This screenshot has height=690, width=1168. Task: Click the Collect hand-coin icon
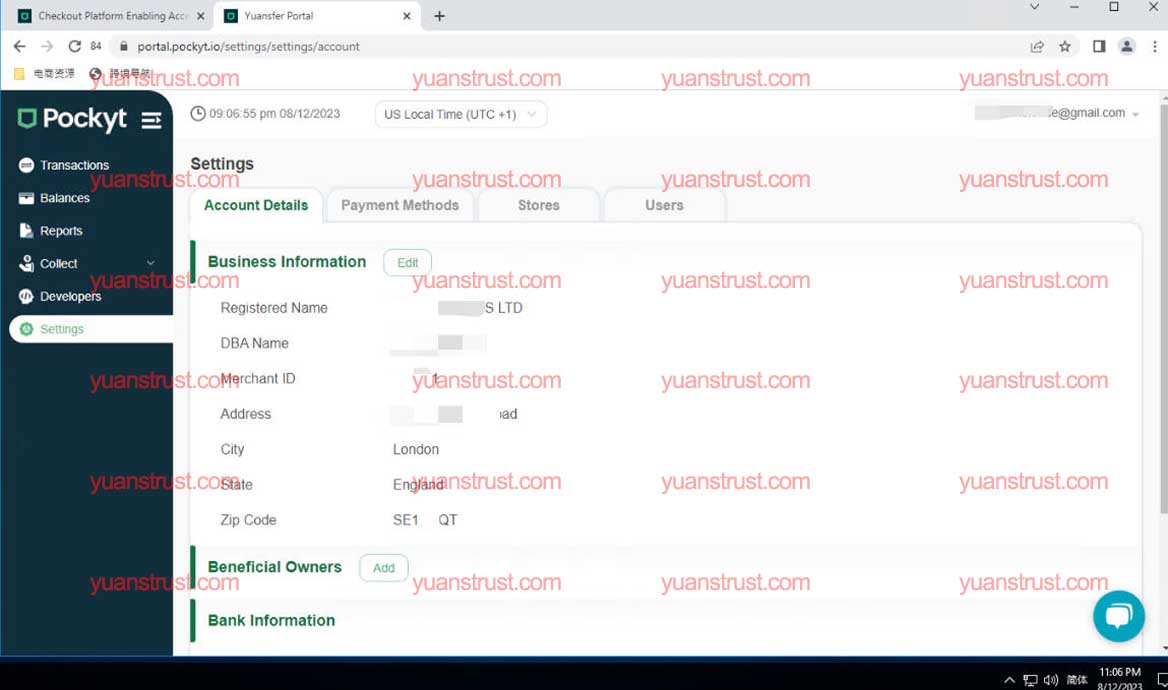pos(26,264)
